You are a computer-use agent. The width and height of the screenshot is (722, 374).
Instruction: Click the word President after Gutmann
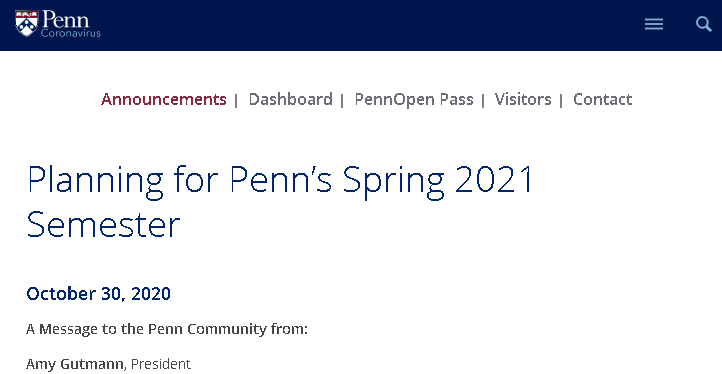click(161, 364)
